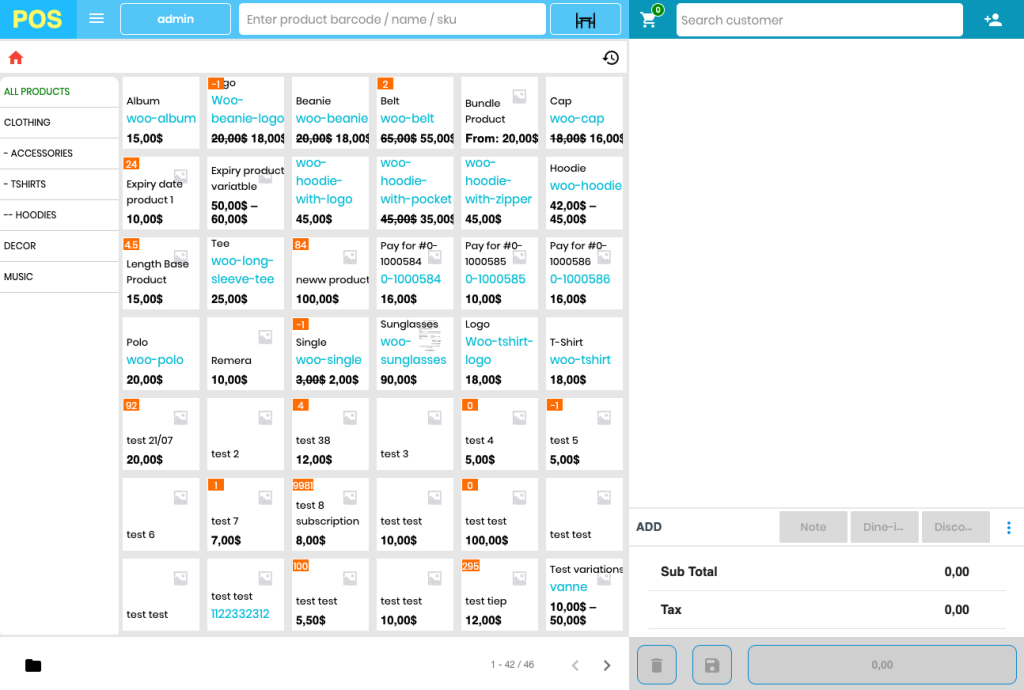Select the Music category

[x=59, y=276]
